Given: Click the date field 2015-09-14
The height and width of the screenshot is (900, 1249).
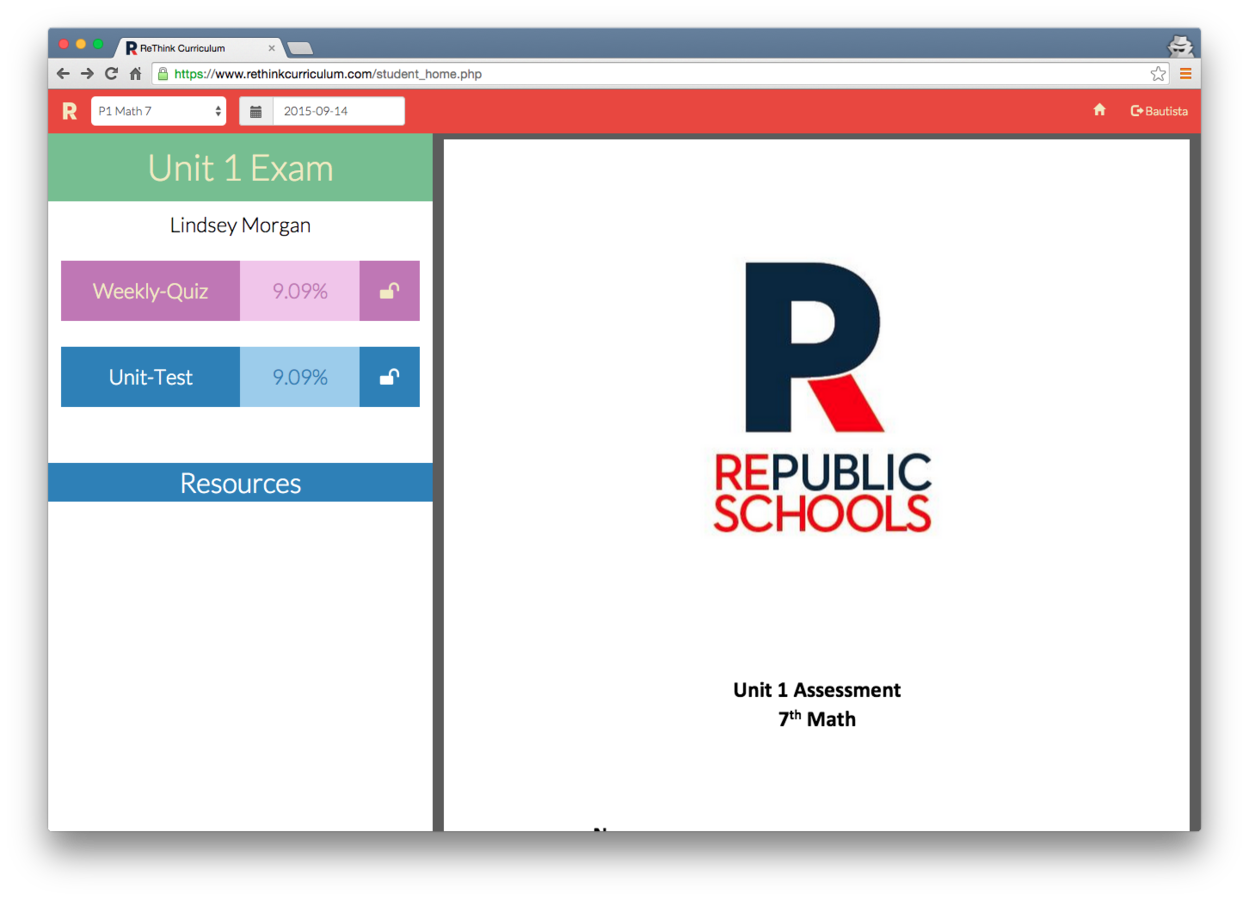Looking at the screenshot, I should [x=339, y=111].
